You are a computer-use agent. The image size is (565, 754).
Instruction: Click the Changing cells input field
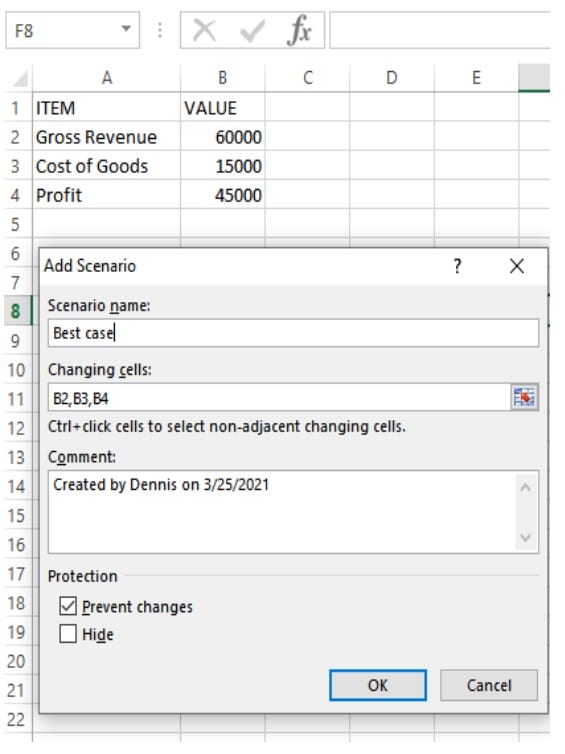tap(279, 398)
